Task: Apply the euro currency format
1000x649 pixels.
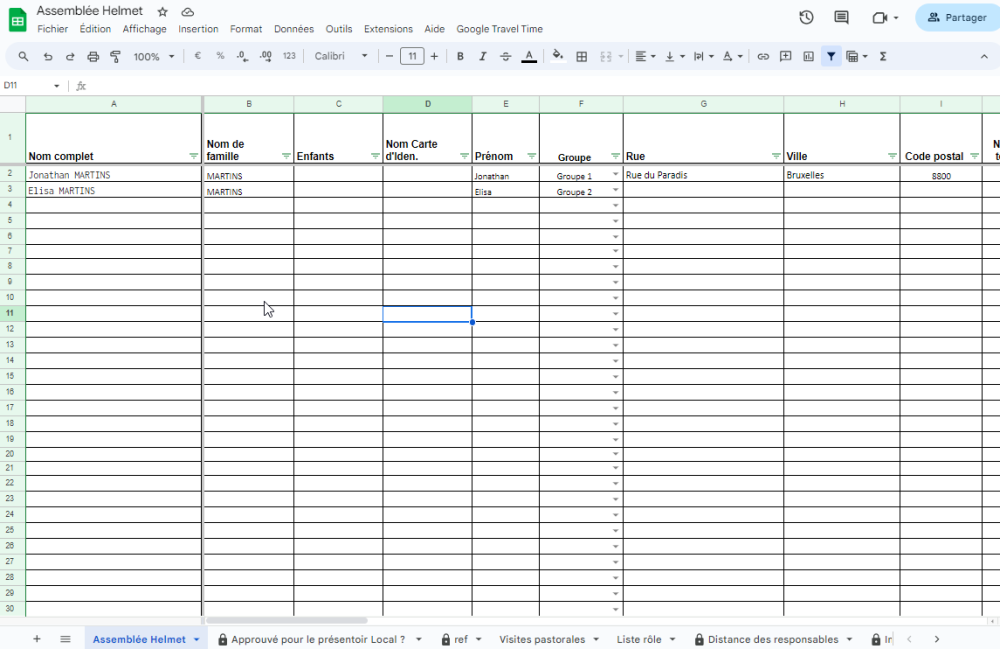Action: tap(198, 56)
